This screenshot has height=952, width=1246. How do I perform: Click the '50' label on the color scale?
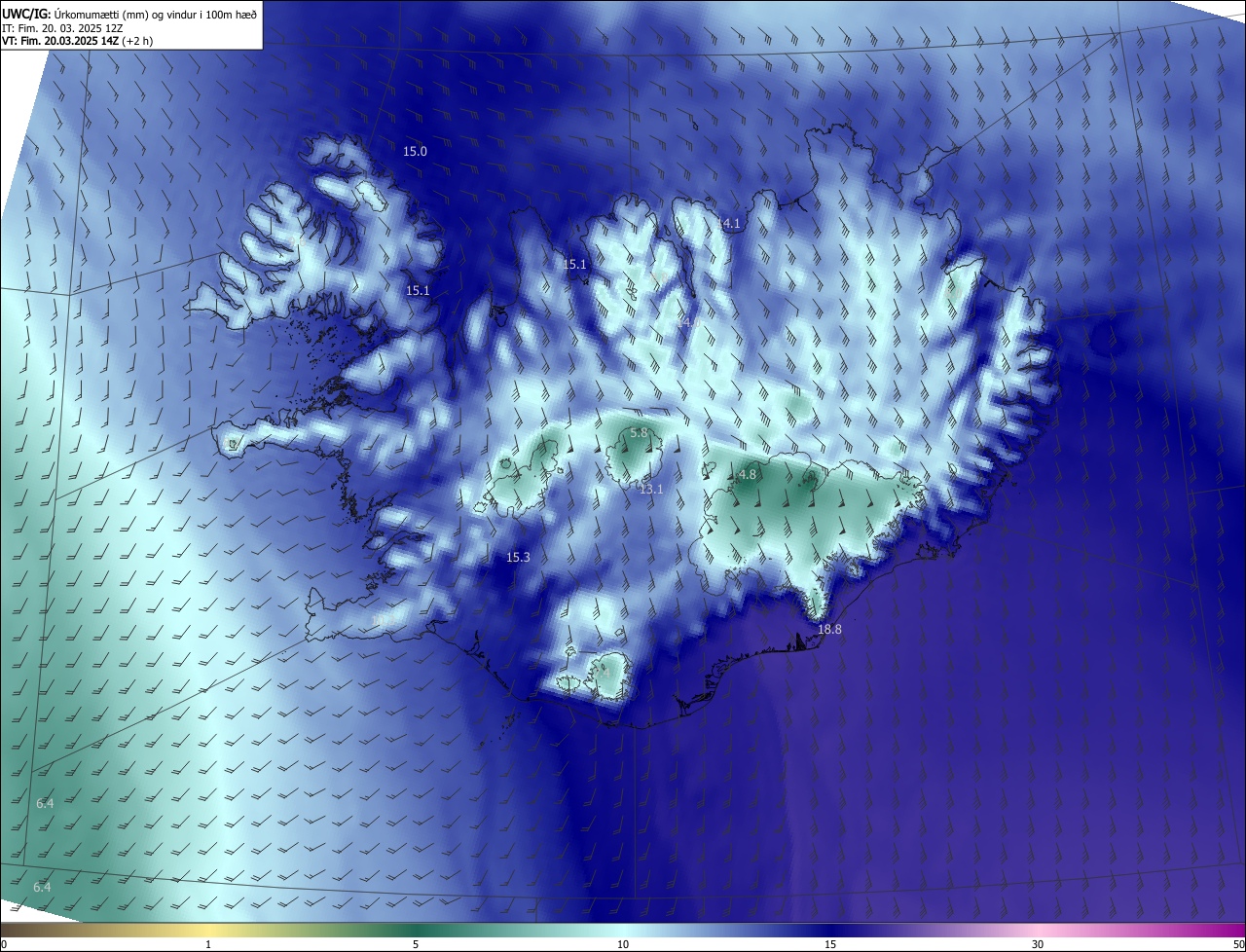click(x=1239, y=944)
